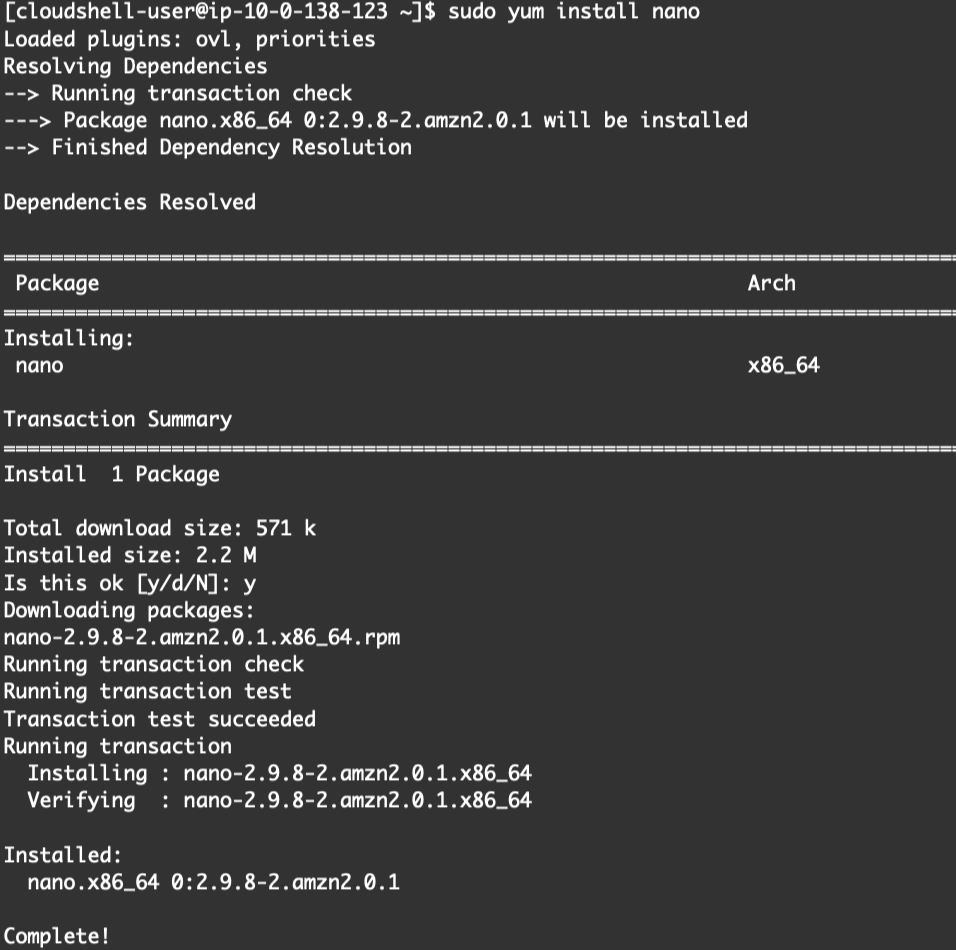Click the Finished Dependency Resolution line
The width and height of the screenshot is (956, 950).
point(207,148)
